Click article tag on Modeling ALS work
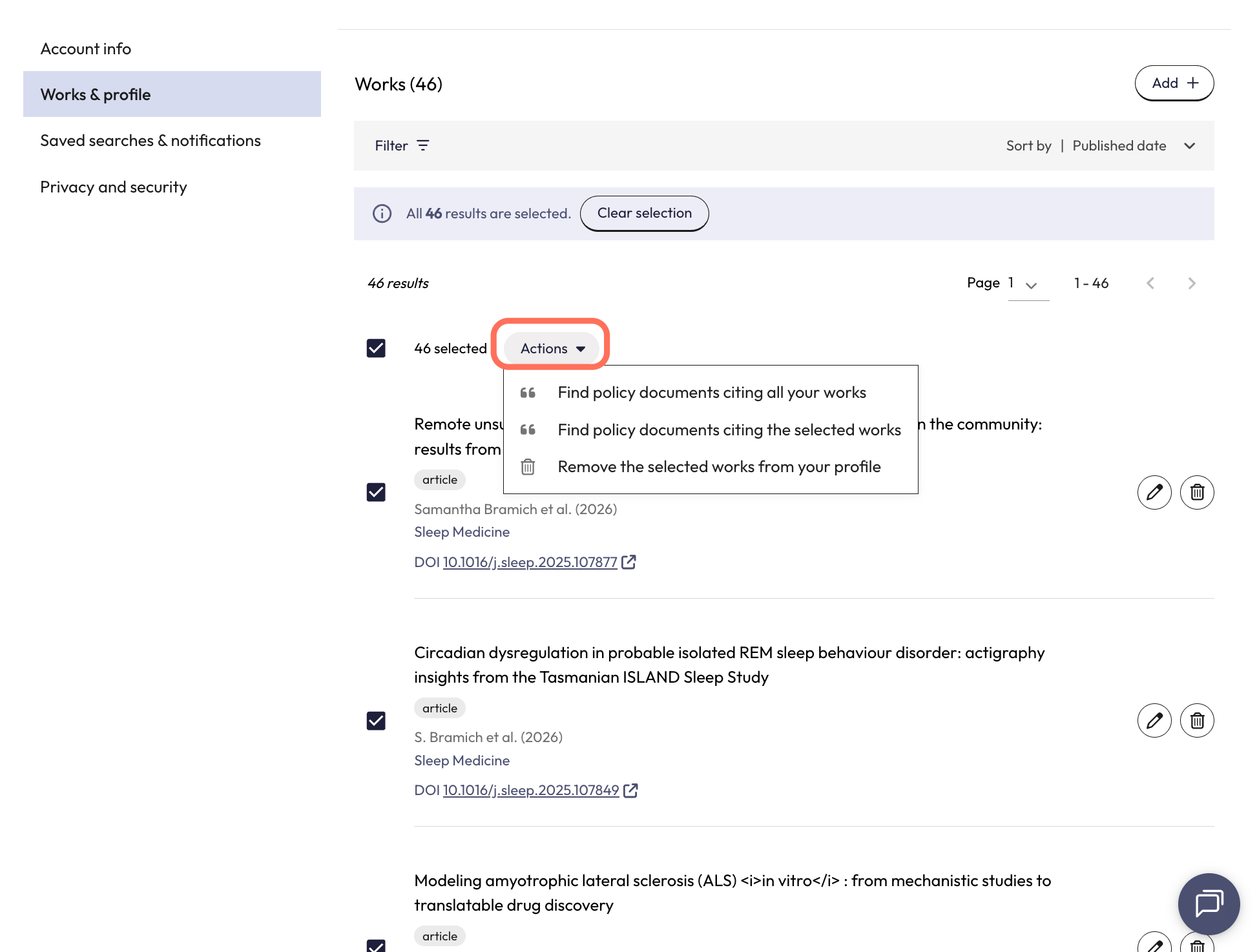The image size is (1257, 952). coord(440,936)
